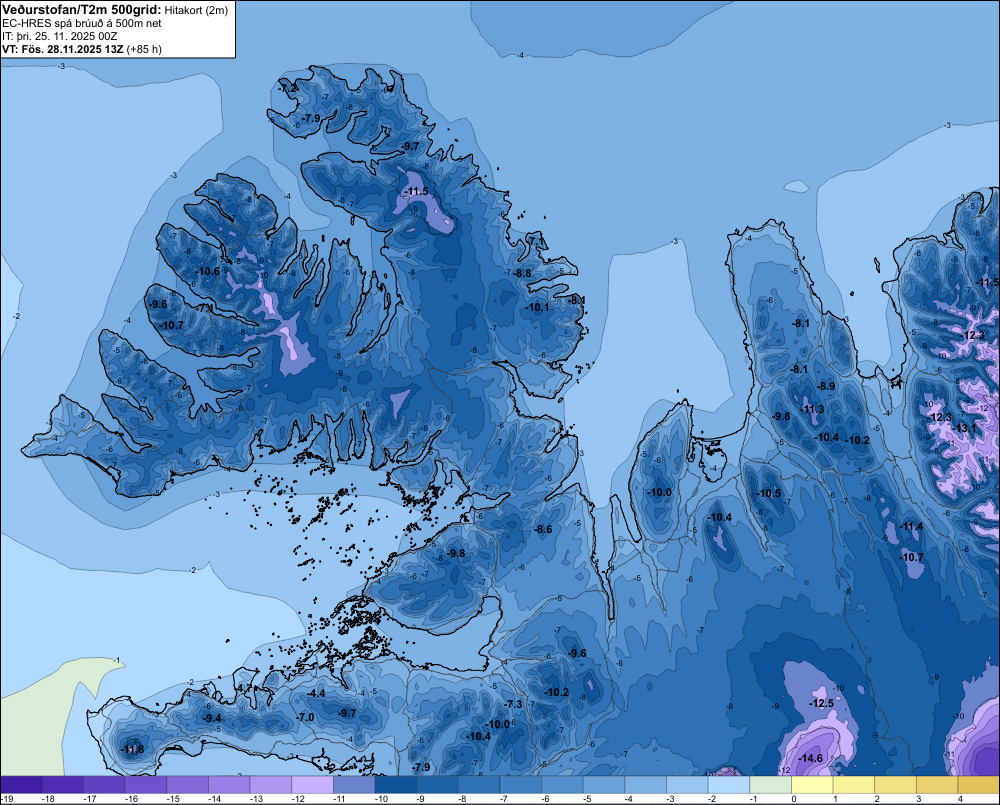
Task: Click the -14.6 temperature label
Action: coord(810,758)
